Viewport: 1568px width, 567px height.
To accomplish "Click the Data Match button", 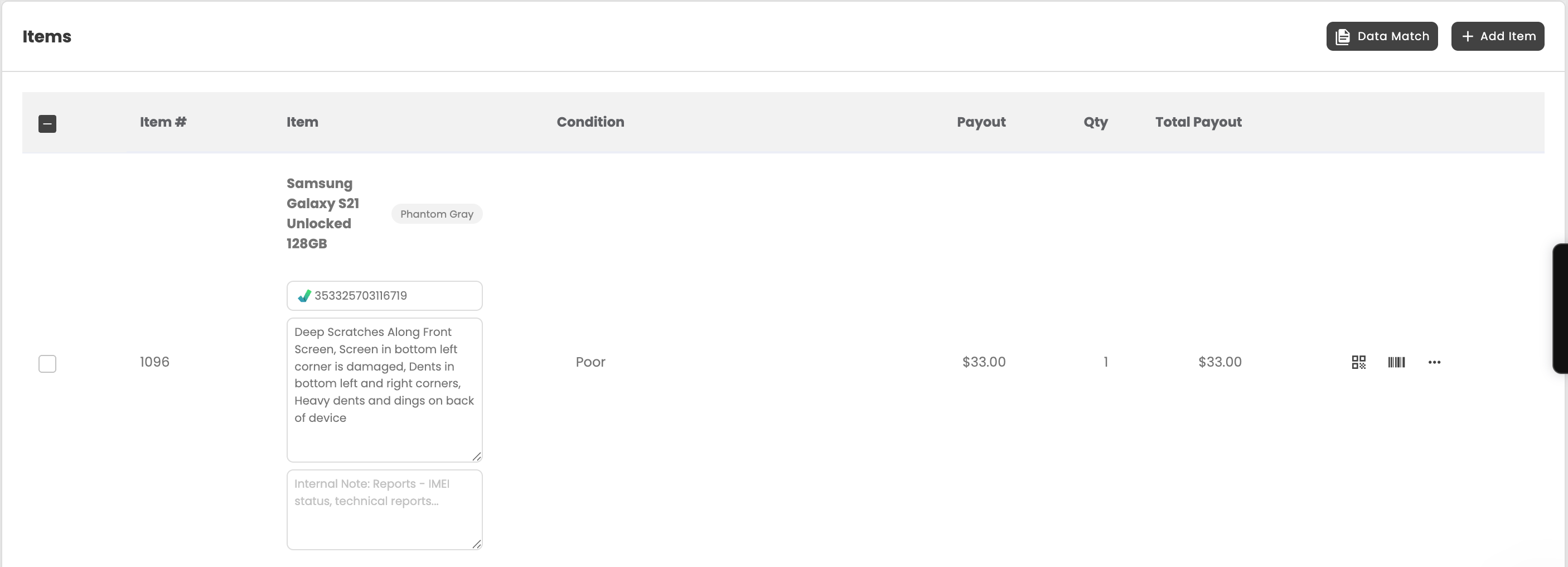I will click(1382, 36).
